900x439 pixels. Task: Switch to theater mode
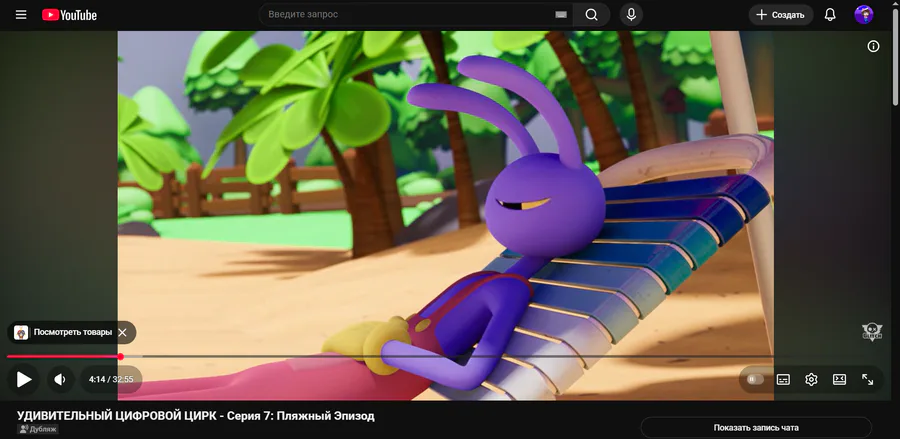839,379
